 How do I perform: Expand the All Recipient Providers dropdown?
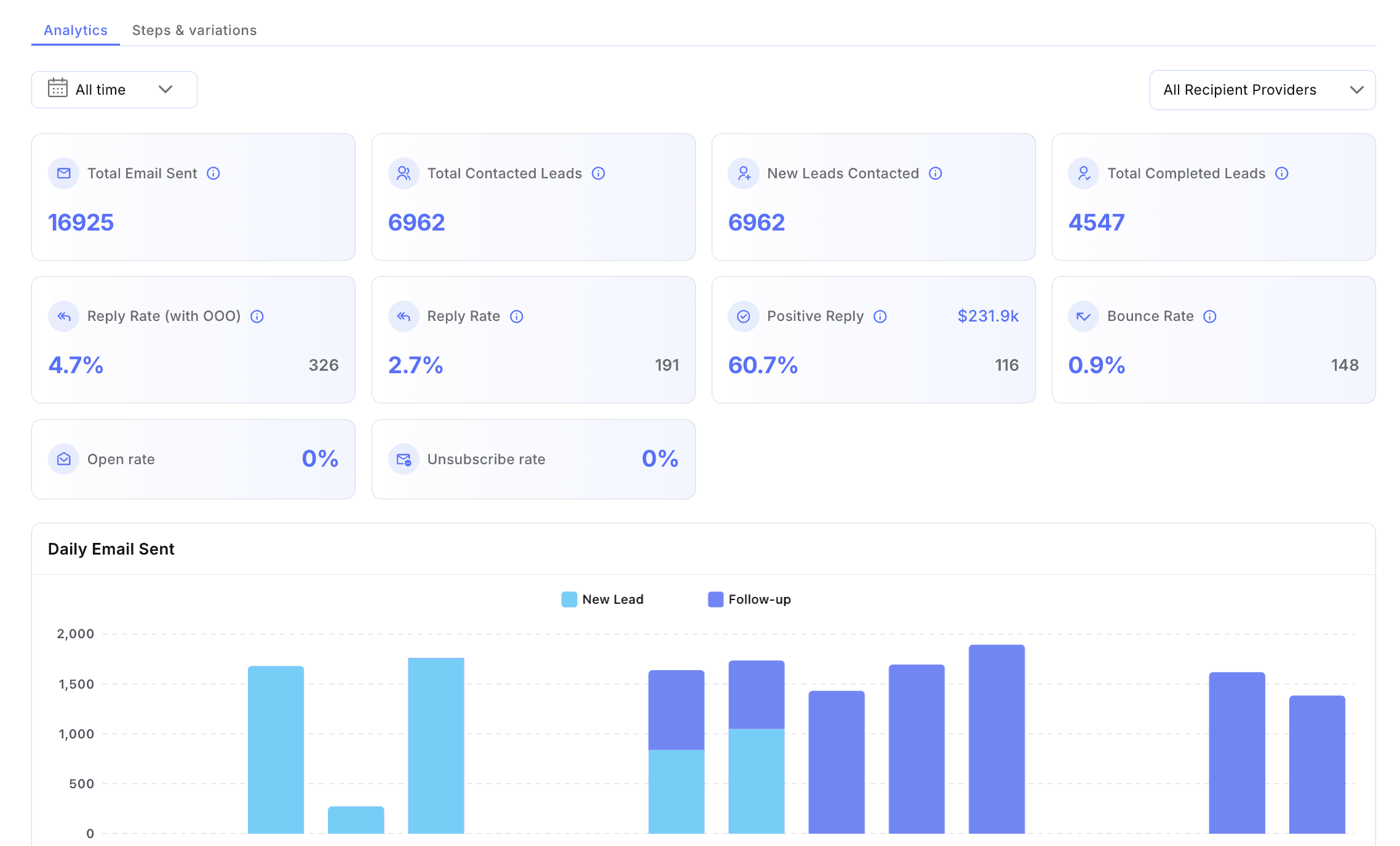(x=1262, y=90)
